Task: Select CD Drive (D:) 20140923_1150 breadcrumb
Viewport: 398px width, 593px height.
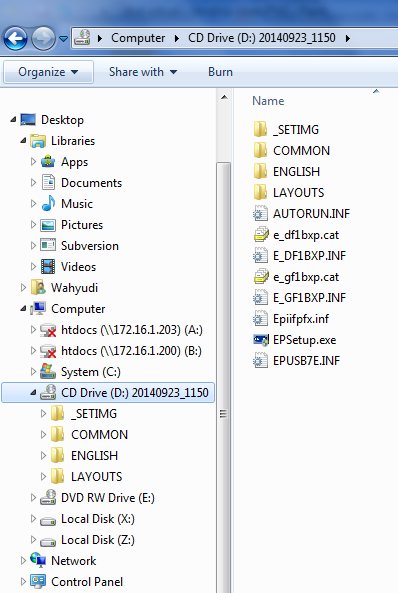Action: coord(262,38)
